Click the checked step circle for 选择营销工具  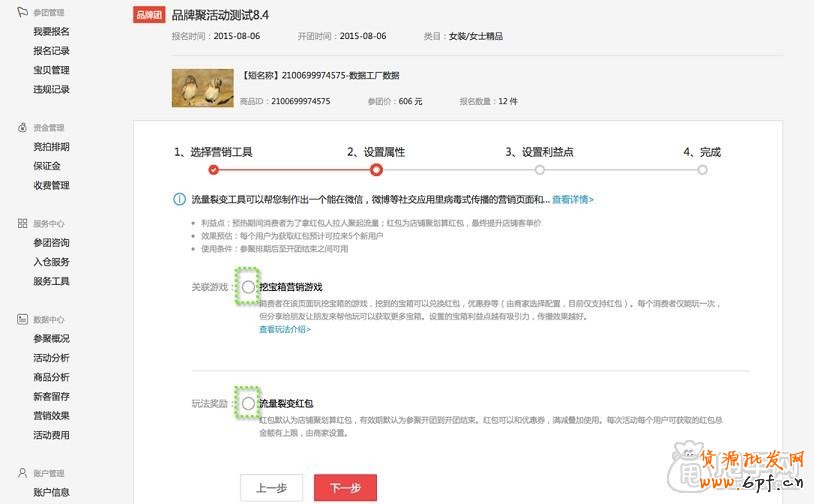coord(213,170)
